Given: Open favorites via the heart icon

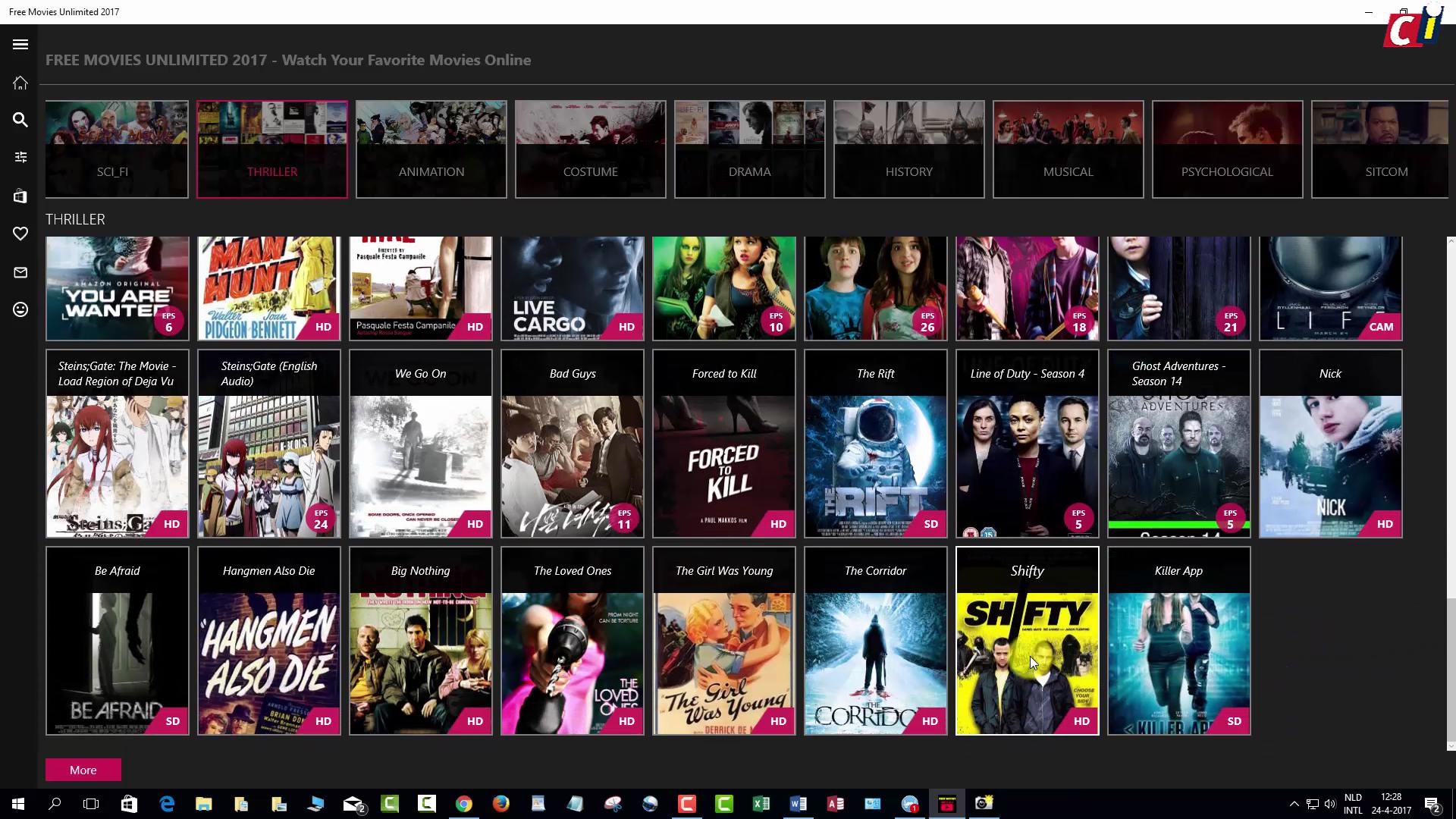Looking at the screenshot, I should (x=20, y=234).
